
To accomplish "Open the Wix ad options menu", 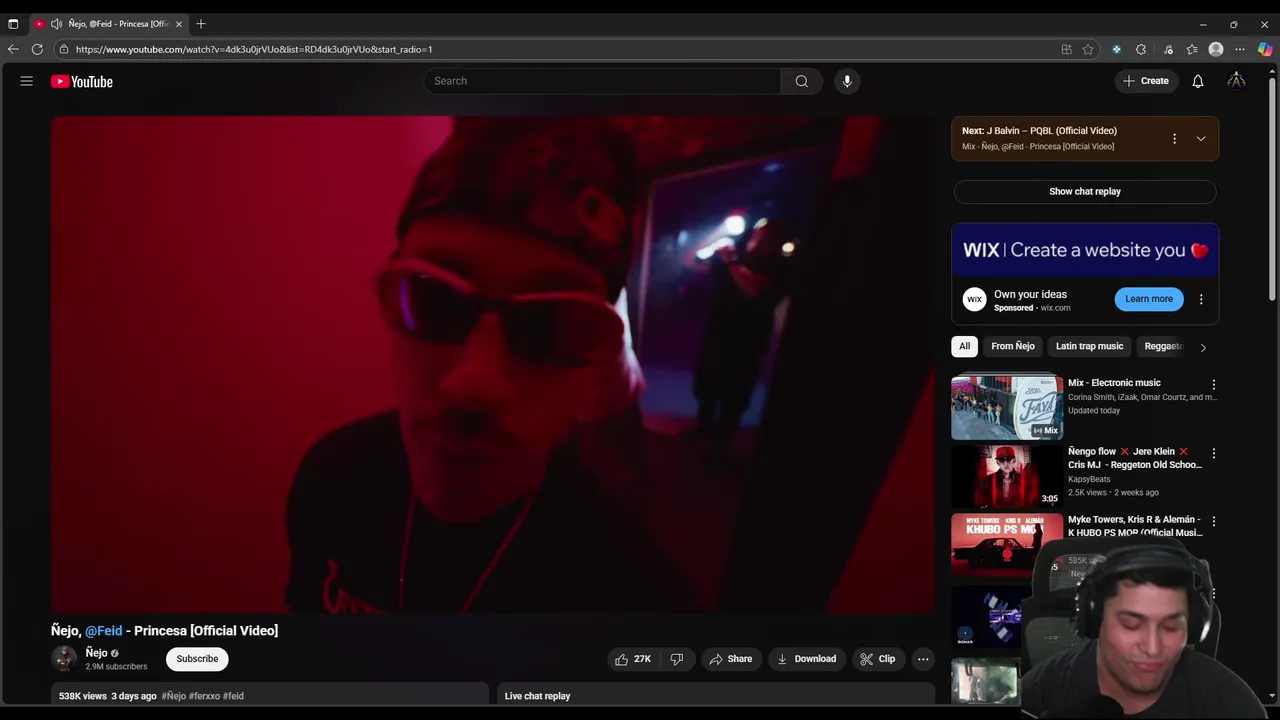I will click(x=1201, y=299).
